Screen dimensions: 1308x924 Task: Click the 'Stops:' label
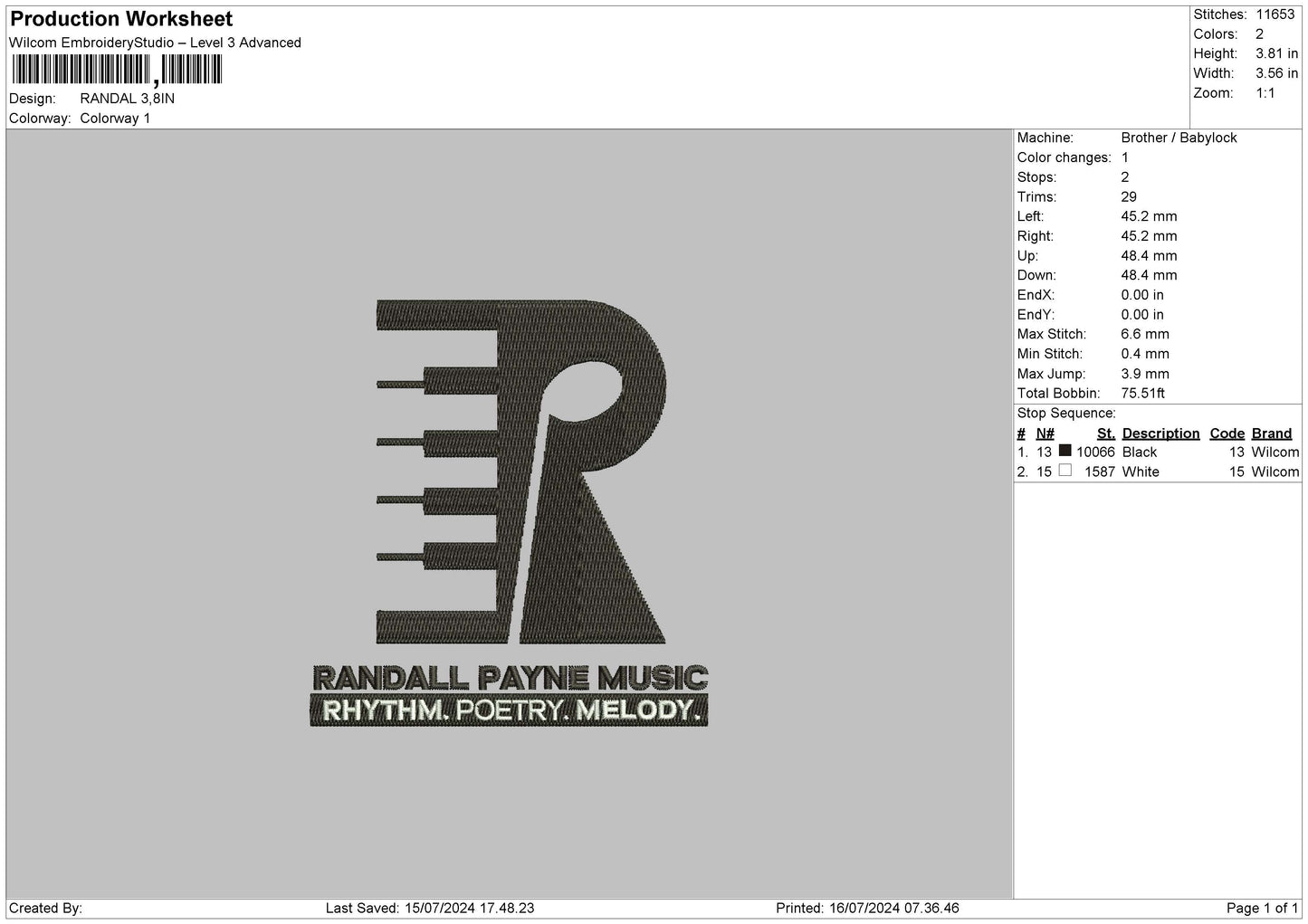click(x=1037, y=177)
